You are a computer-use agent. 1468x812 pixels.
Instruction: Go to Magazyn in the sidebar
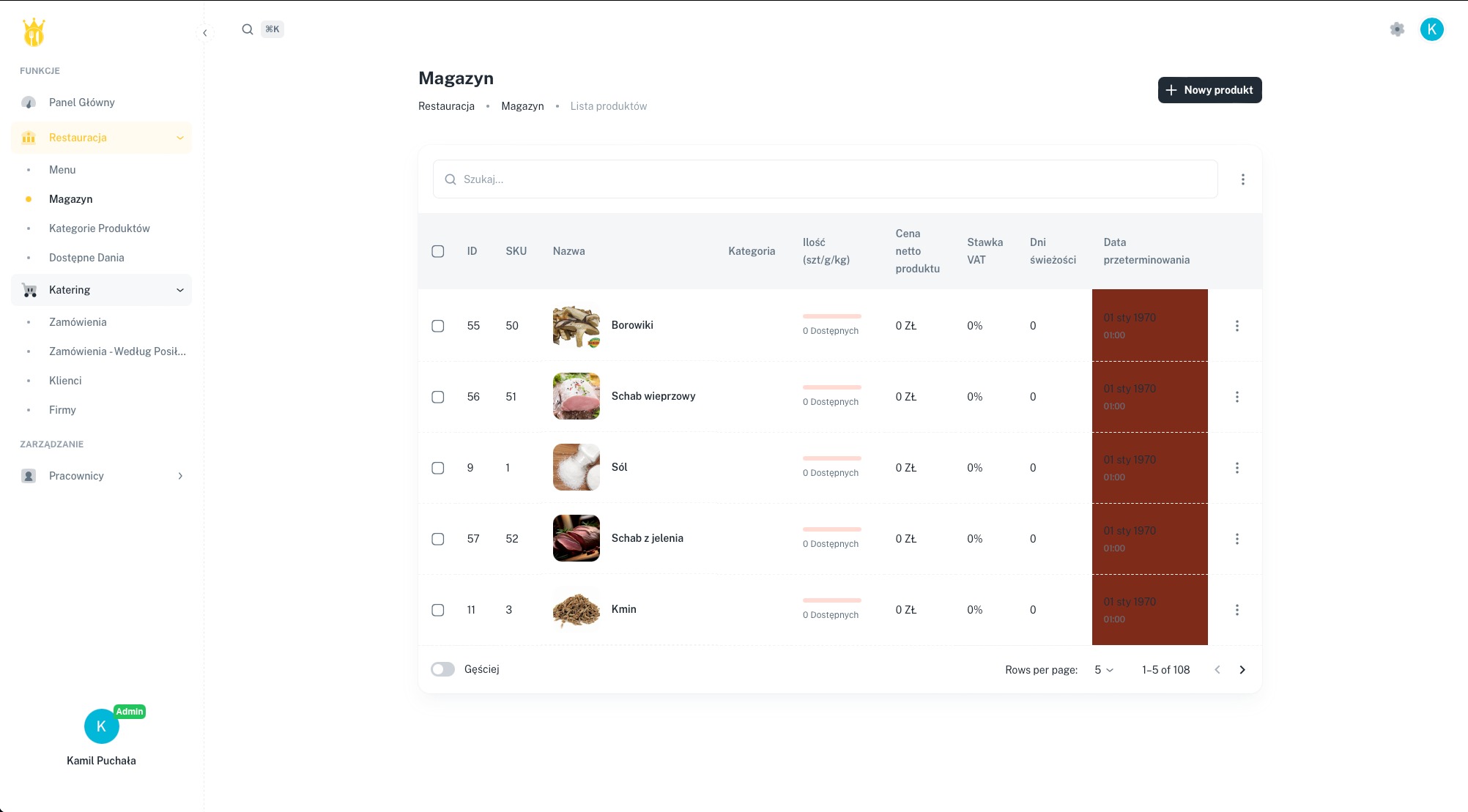tap(70, 198)
